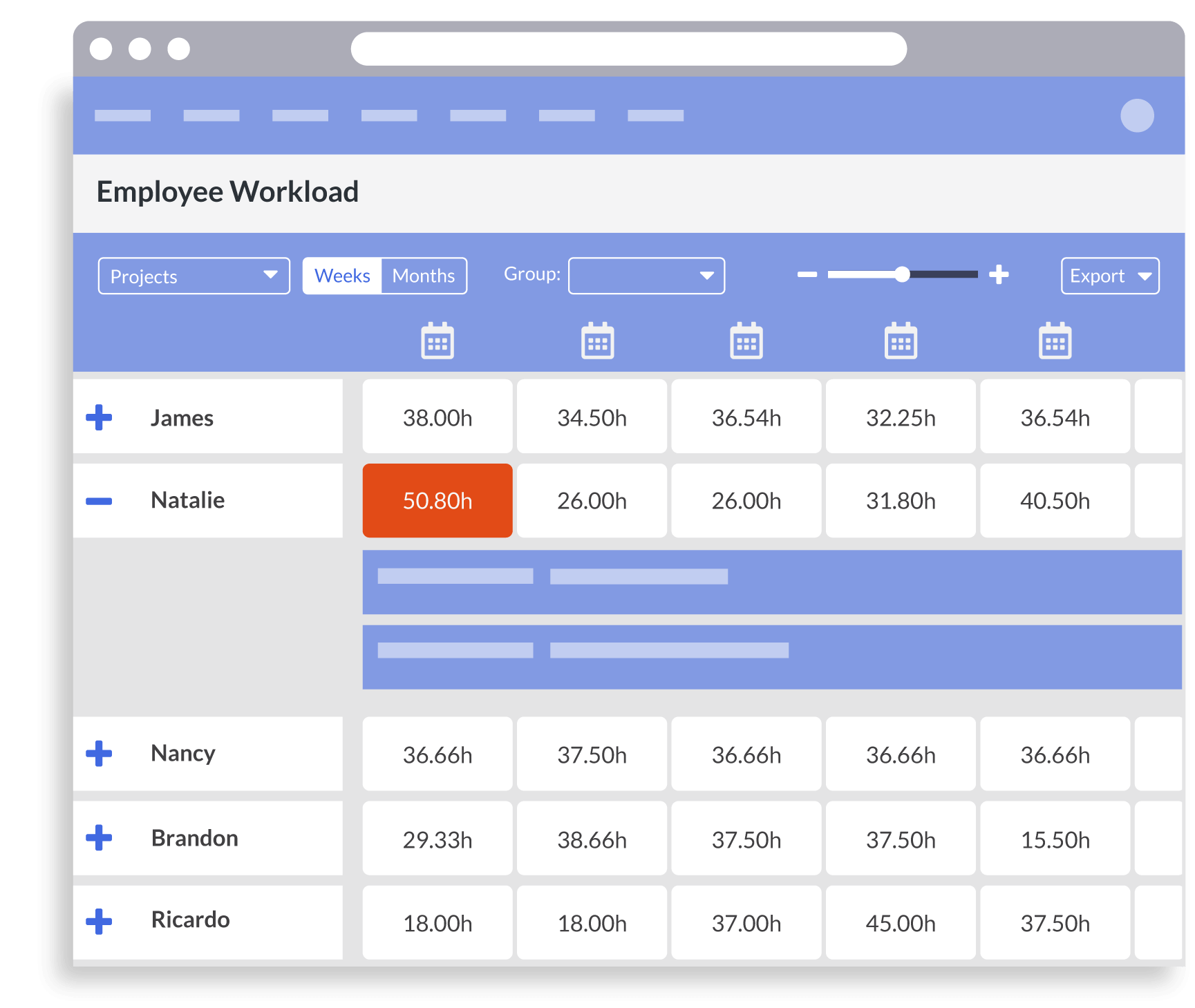
Task: Click the zoom in plus icon
Action: 999,274
